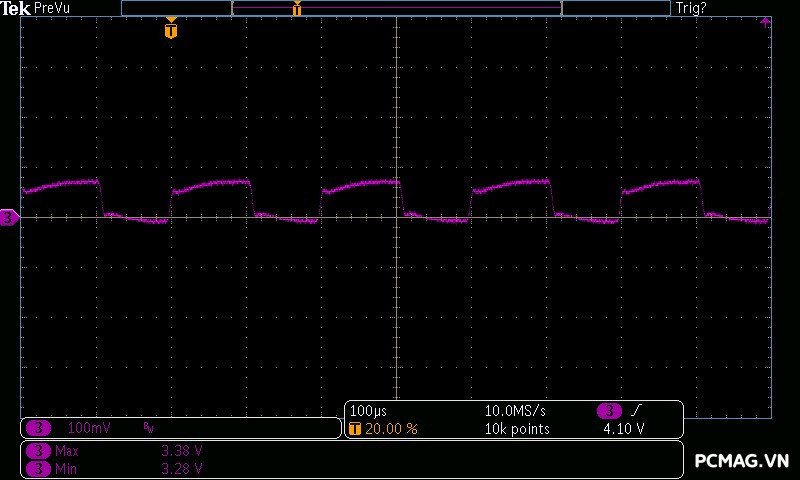800x480 pixels.
Task: Click the channel 3 ground reference marker
Action: [x=9, y=217]
